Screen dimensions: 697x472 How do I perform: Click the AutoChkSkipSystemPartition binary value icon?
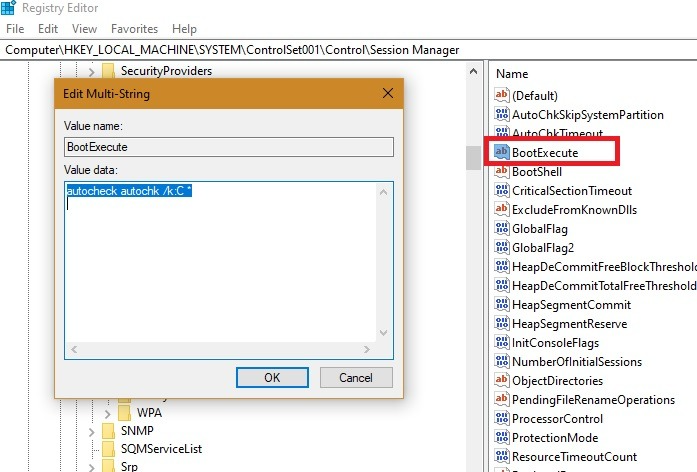click(501, 114)
